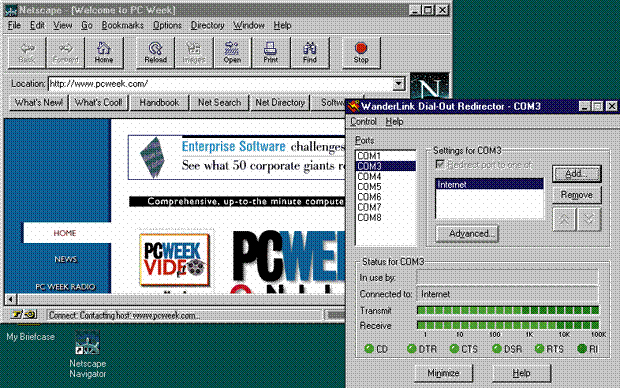Click the Netscape loading progress bar
The height and width of the screenshot is (388, 620).
point(335,315)
